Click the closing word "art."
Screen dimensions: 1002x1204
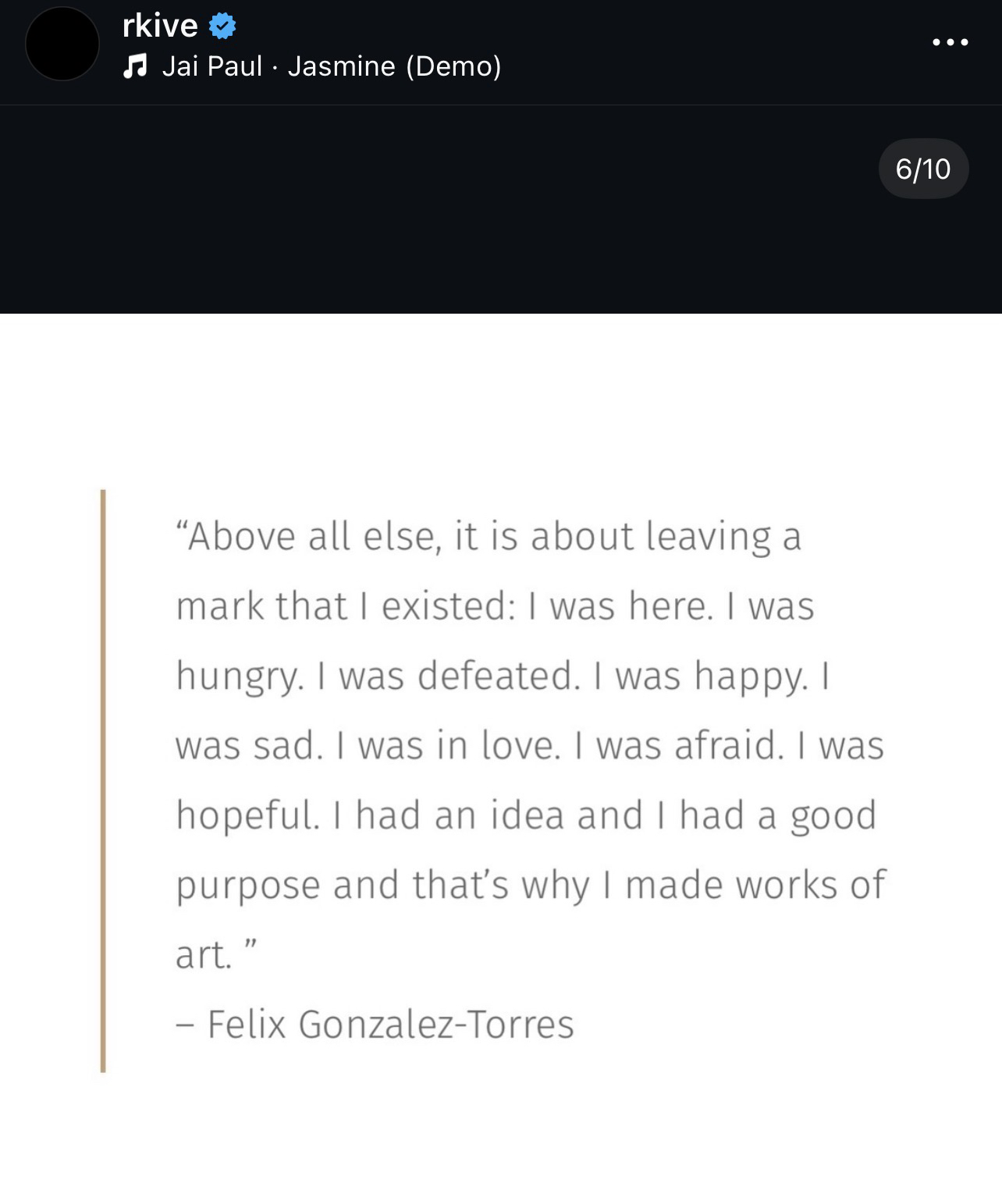[204, 954]
